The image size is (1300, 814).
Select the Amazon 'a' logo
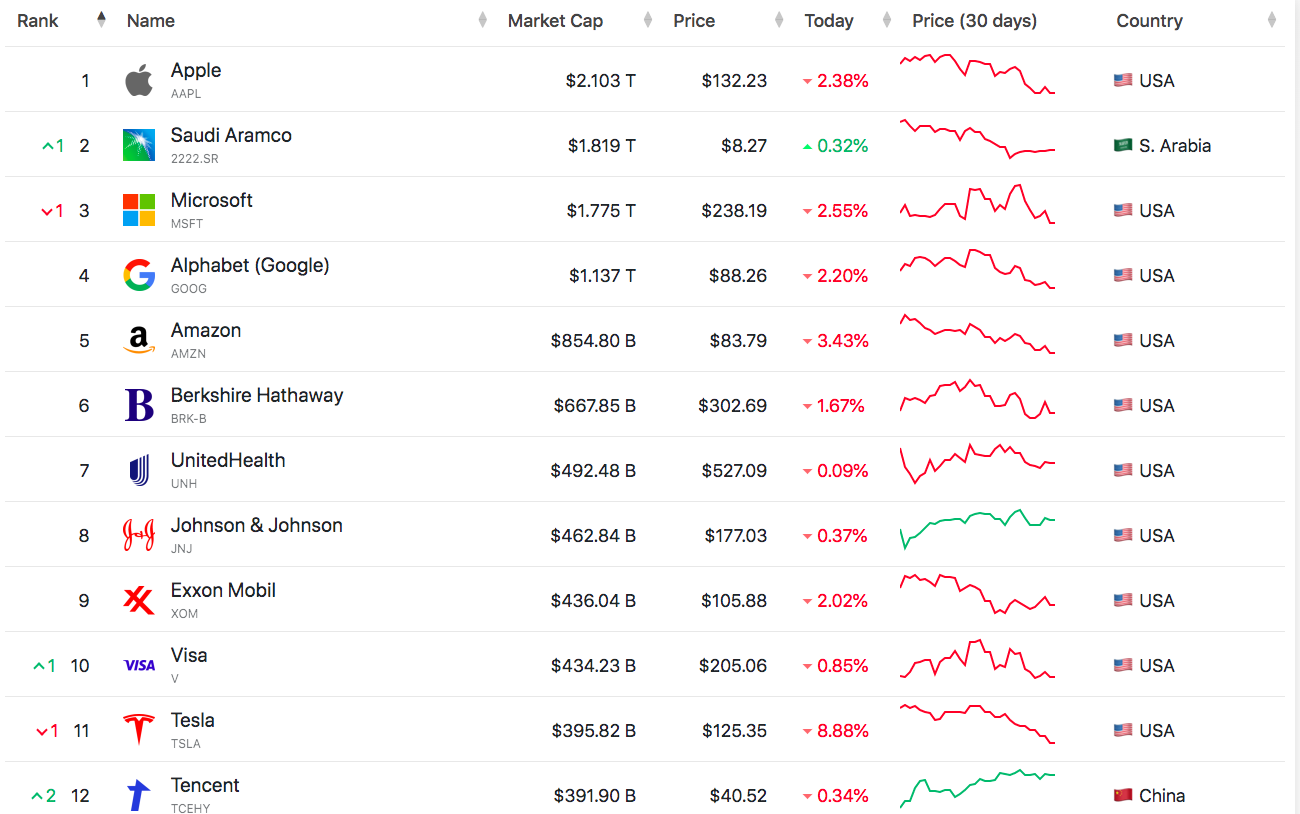(x=138, y=339)
